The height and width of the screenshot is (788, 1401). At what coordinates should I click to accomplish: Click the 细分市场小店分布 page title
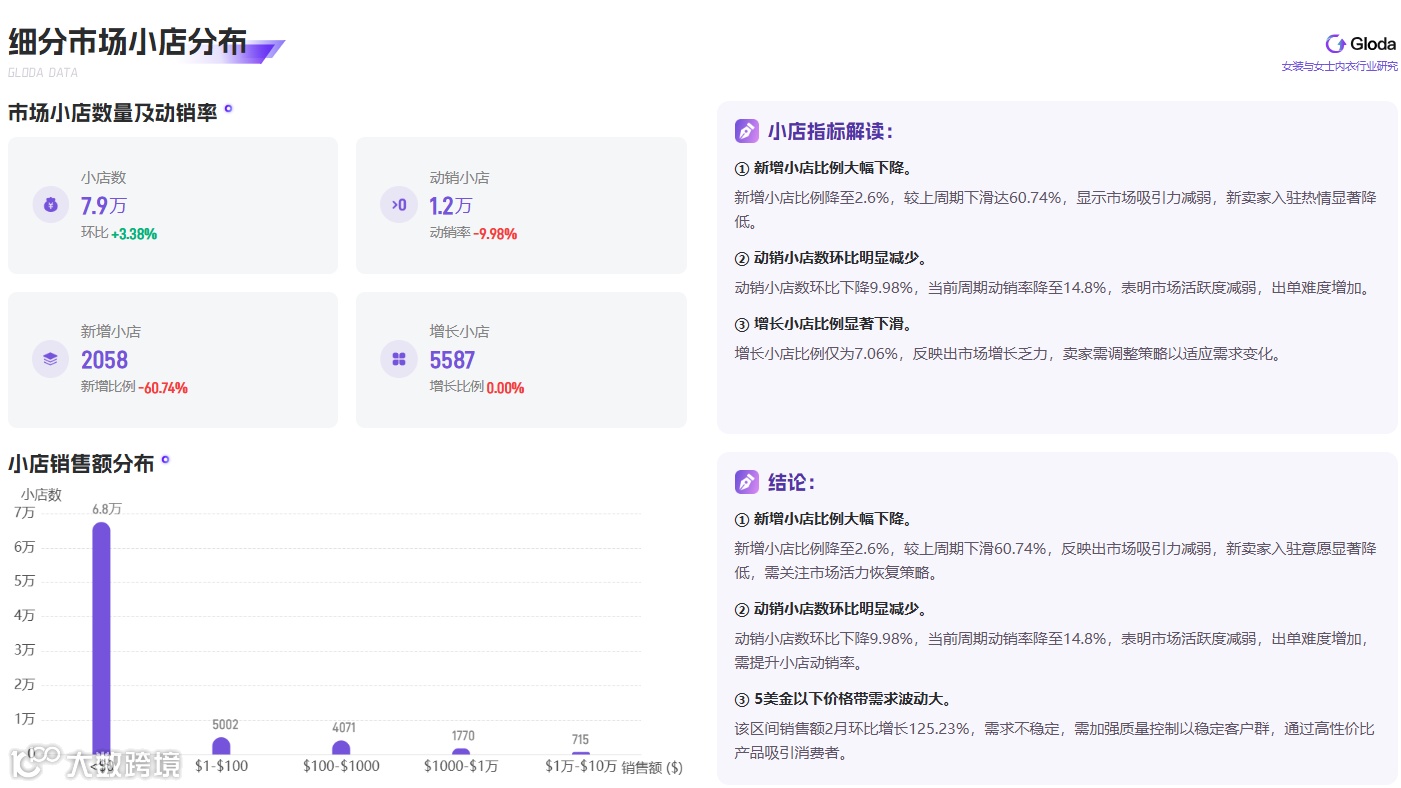coord(127,41)
